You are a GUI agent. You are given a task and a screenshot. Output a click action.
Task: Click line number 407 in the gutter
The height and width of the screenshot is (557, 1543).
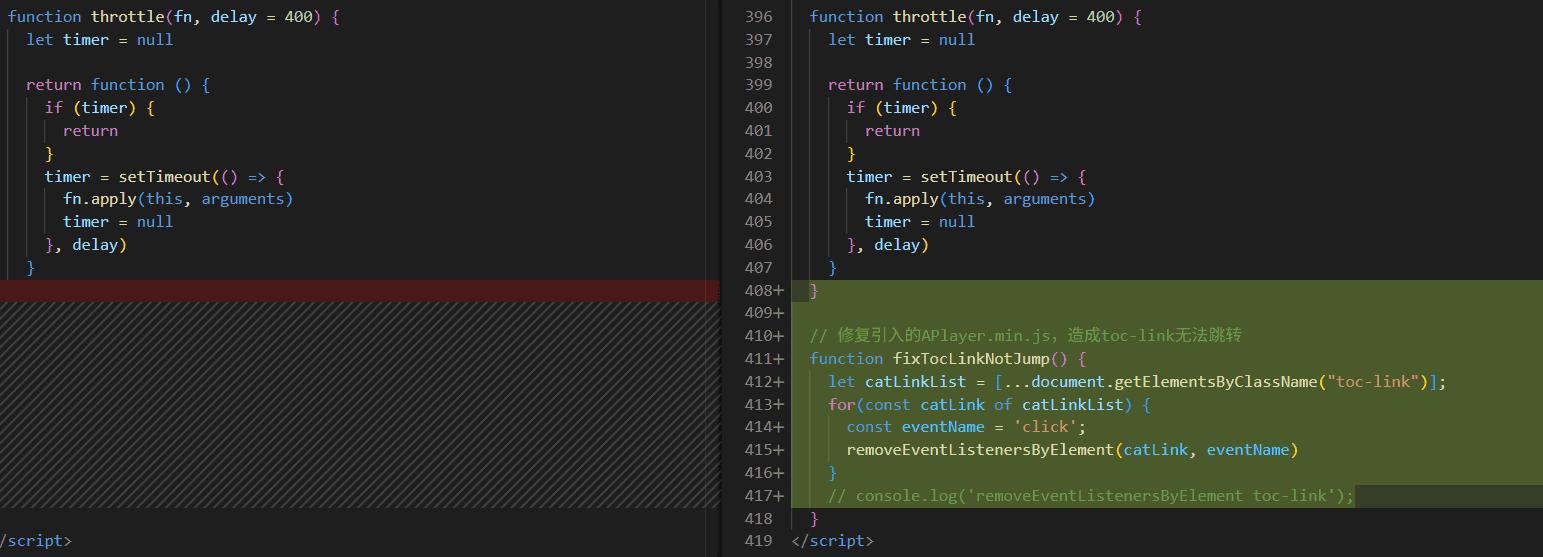pyautogui.click(x=759, y=268)
